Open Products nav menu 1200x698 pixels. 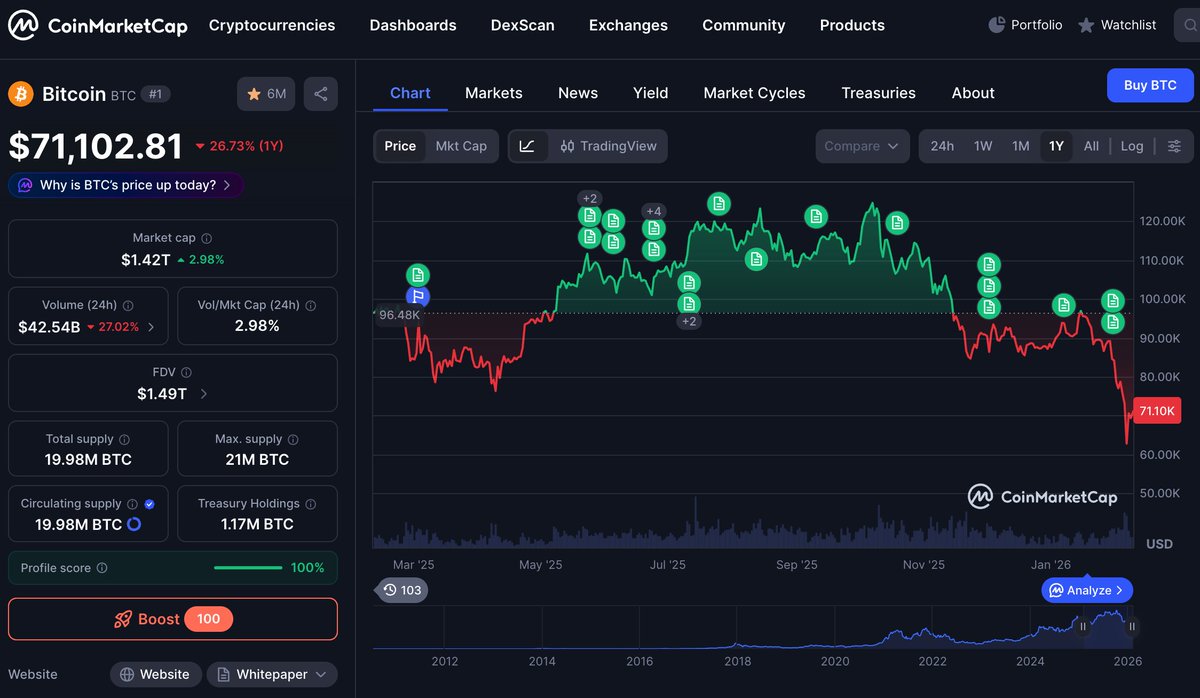[852, 26]
